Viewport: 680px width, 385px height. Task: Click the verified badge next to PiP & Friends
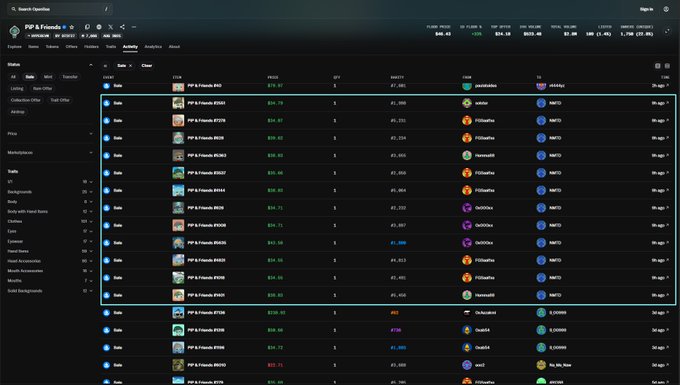tap(64, 27)
